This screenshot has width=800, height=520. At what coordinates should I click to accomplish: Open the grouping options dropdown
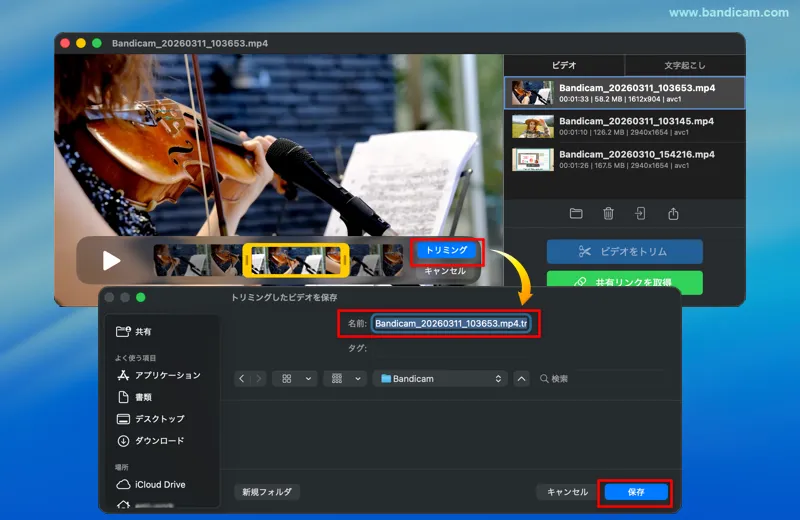click(x=345, y=379)
